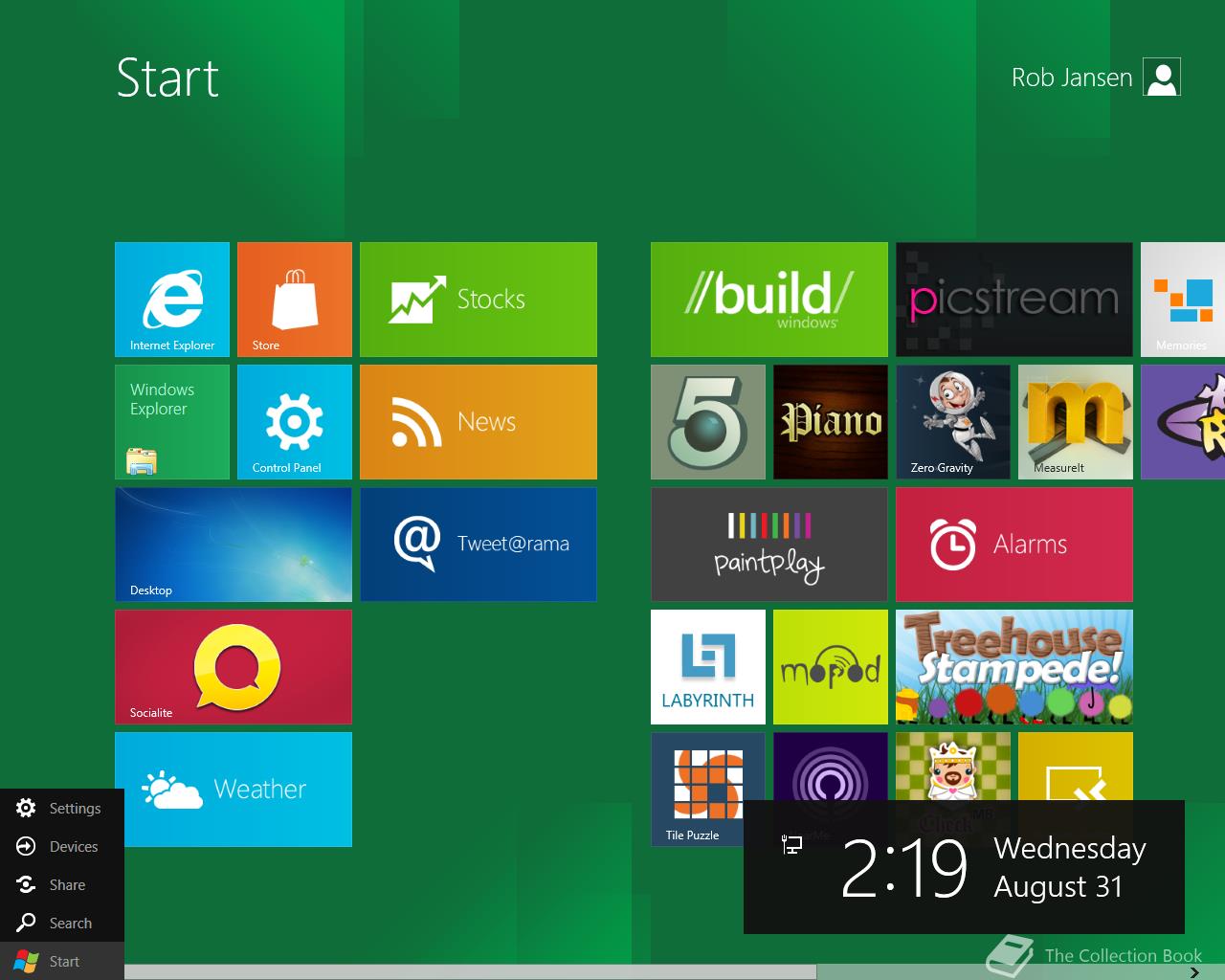The image size is (1225, 980).
Task: Click the Start heading text
Action: [167, 78]
